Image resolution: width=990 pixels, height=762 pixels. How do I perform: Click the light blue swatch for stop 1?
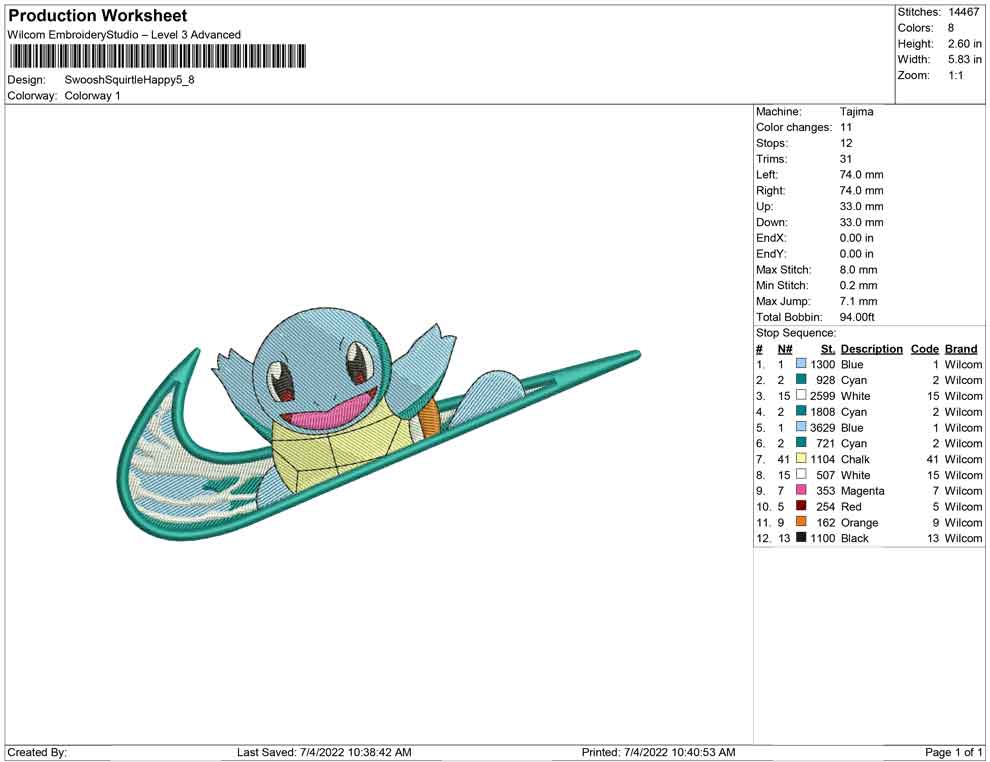[x=801, y=364]
